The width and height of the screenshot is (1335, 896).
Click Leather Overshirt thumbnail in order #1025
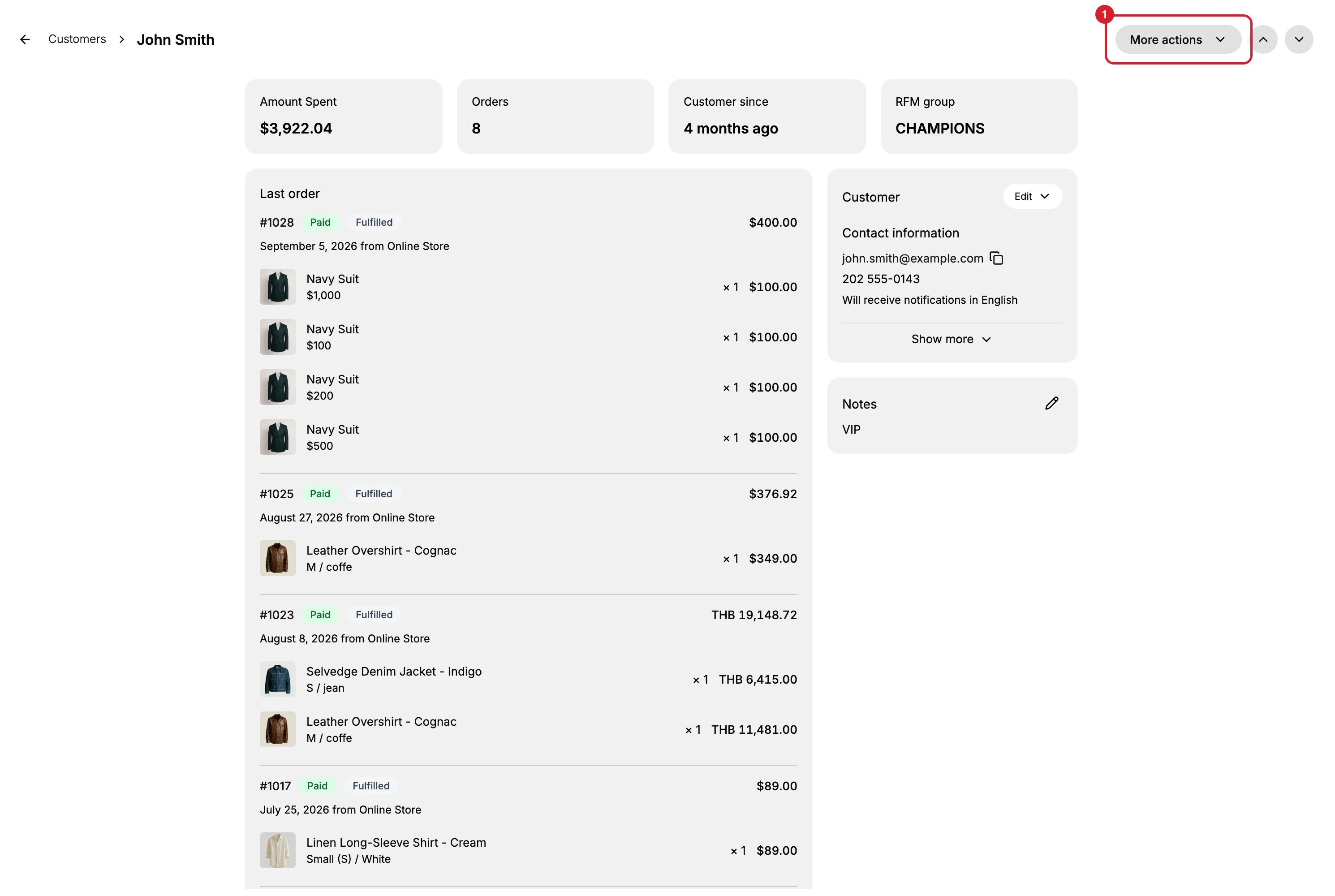278,558
